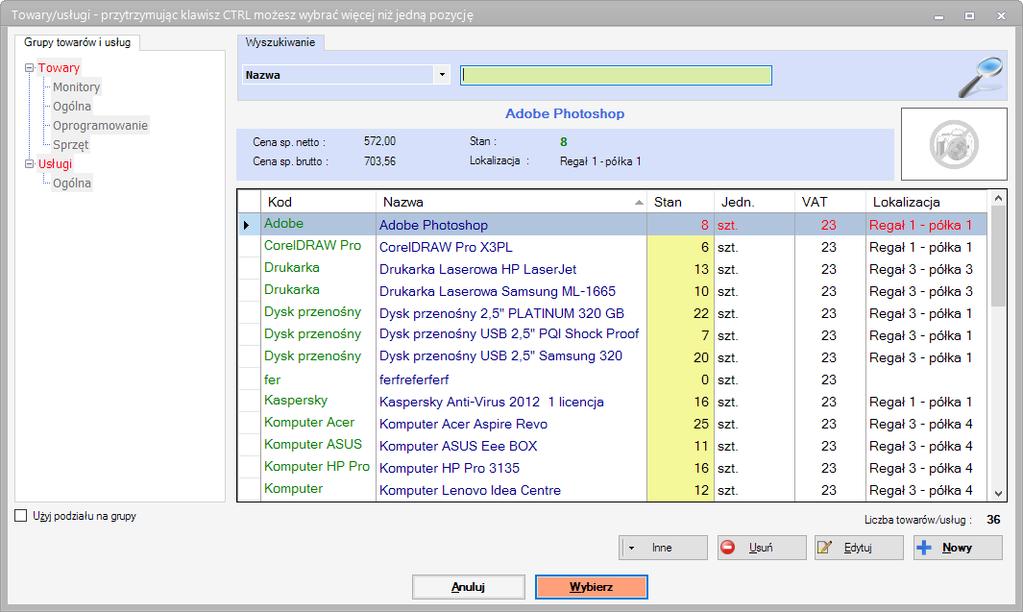Click the Adobe Photoshop heading above the details
Image resolution: width=1023 pixels, height=612 pixels.
(x=565, y=114)
